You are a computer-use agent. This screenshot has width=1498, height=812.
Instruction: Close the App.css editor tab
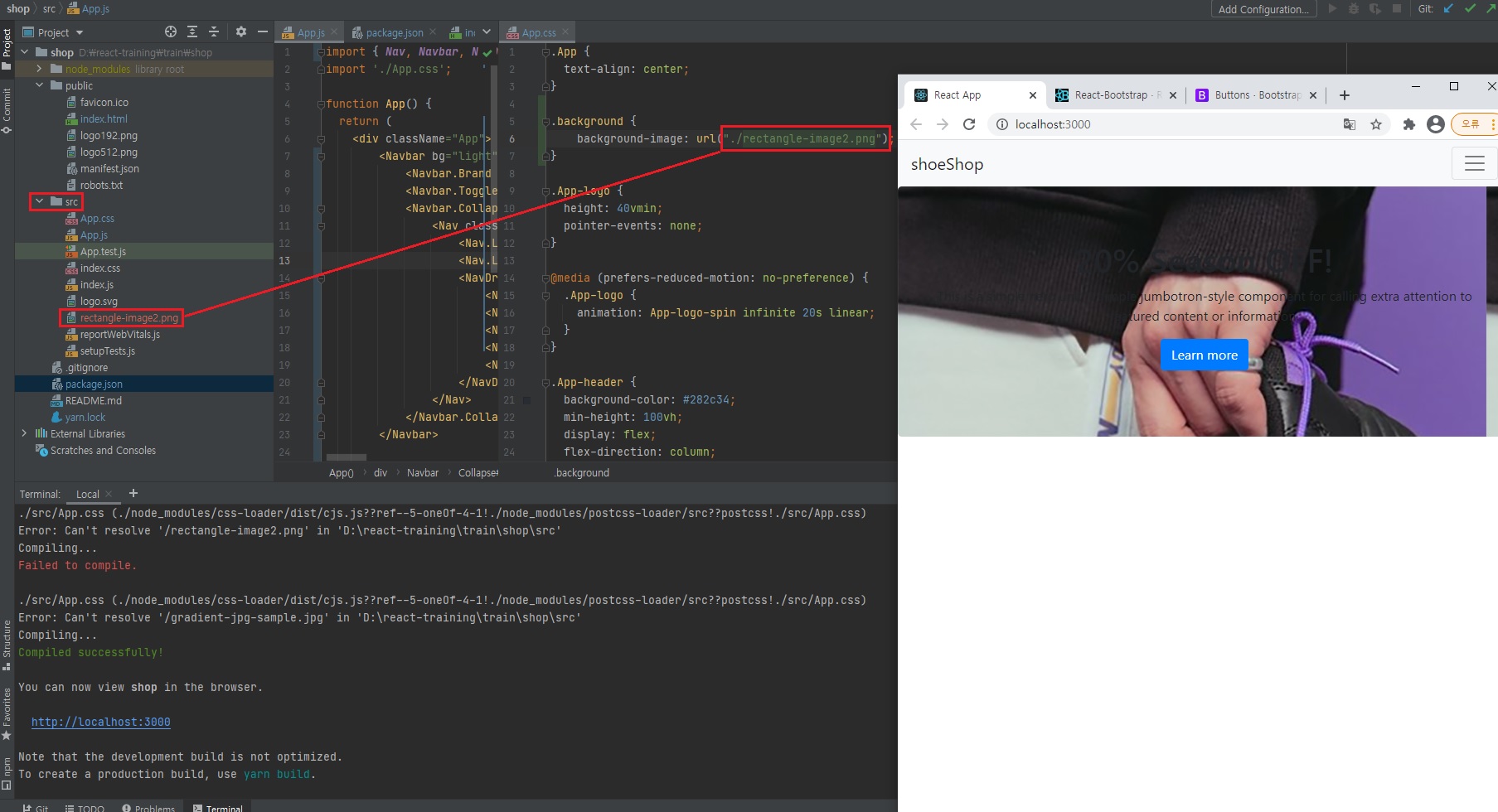click(565, 32)
